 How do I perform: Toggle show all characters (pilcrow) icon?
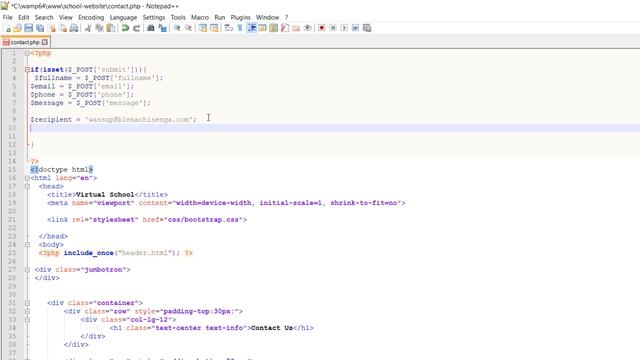point(240,28)
